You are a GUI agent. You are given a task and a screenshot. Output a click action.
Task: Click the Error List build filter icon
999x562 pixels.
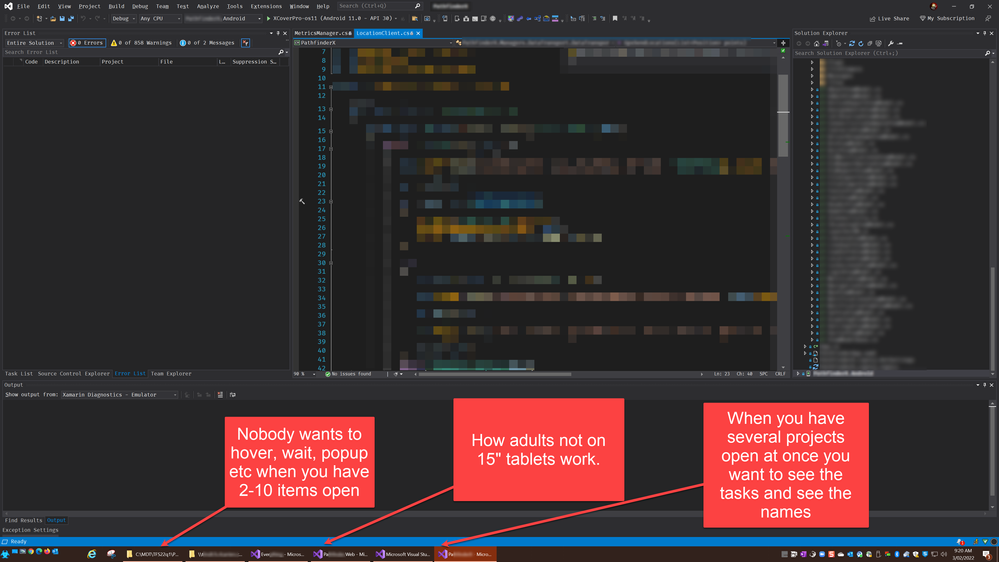pos(245,43)
